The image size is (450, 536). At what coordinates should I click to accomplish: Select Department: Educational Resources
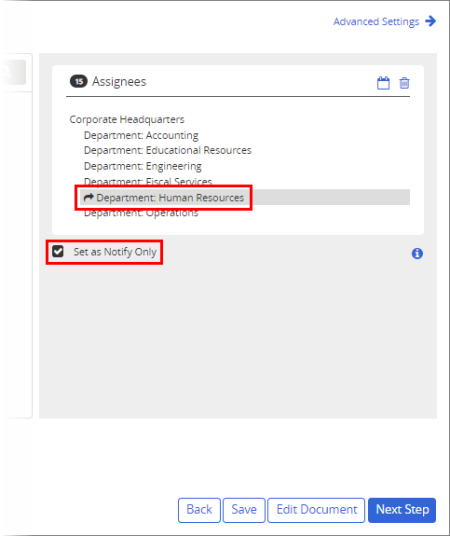click(168, 150)
